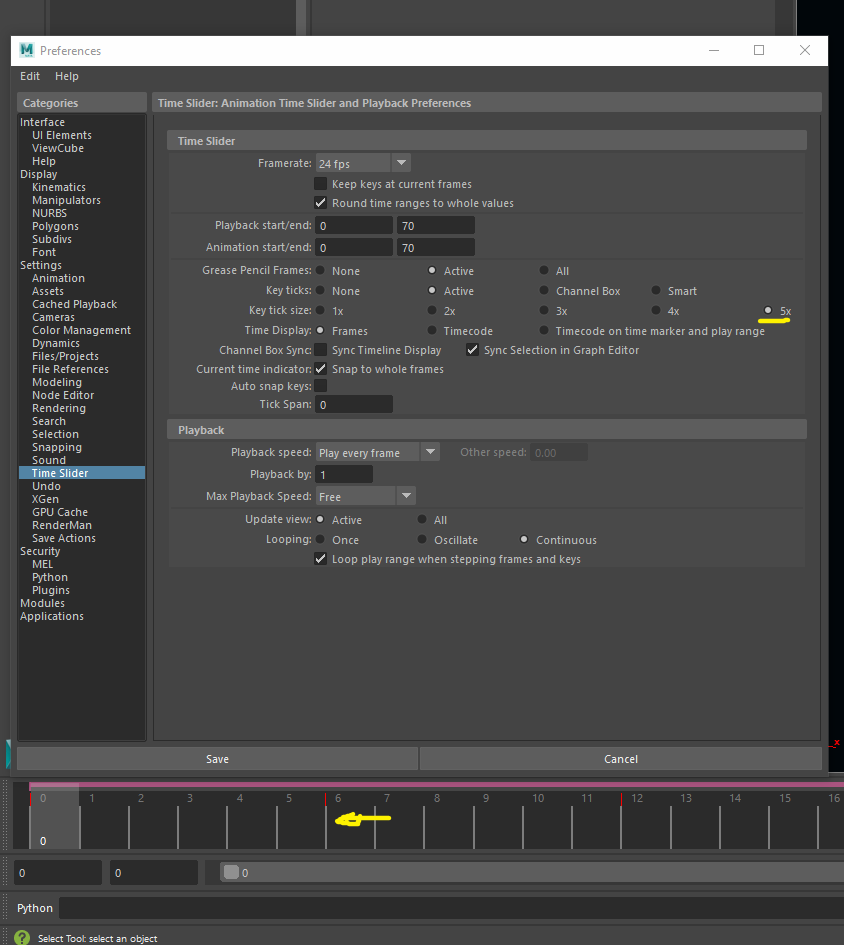Set Update view to All
The height and width of the screenshot is (945, 844).
click(x=422, y=520)
